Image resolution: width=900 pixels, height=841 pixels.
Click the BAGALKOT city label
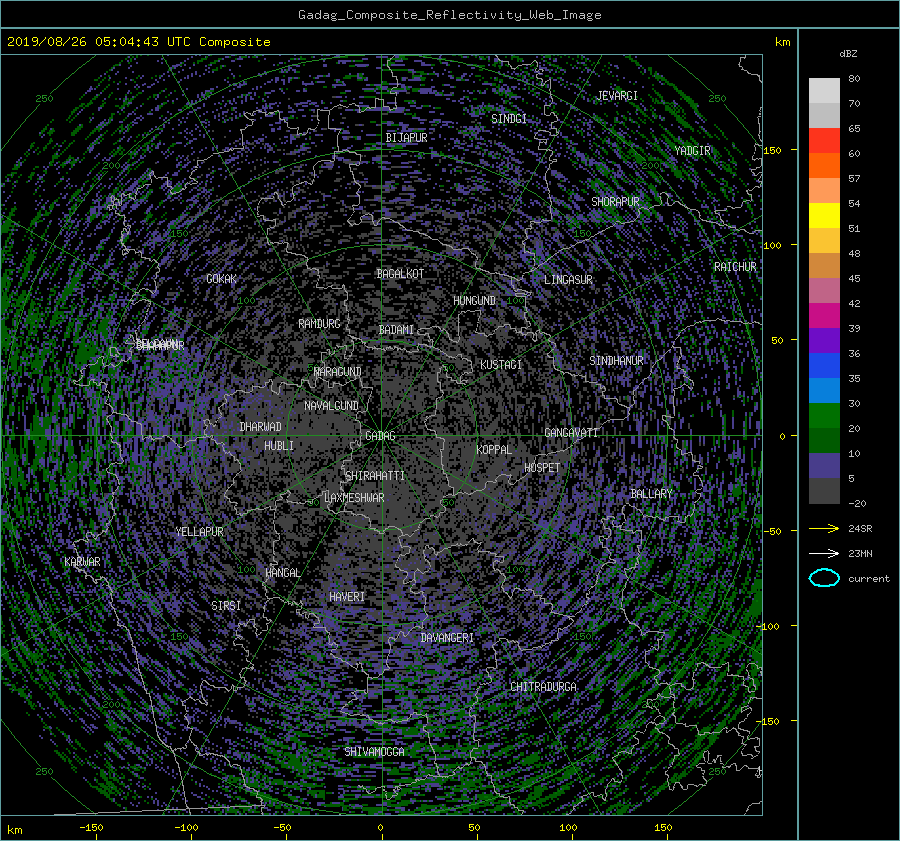400,274
